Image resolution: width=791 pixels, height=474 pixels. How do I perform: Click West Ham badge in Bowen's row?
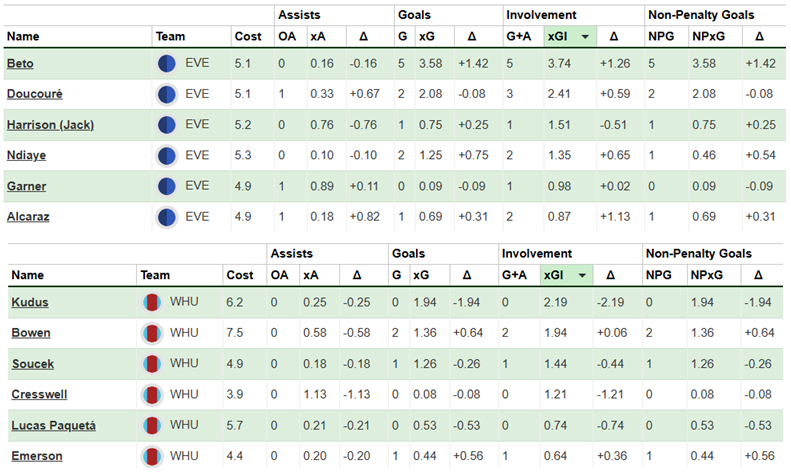click(153, 332)
